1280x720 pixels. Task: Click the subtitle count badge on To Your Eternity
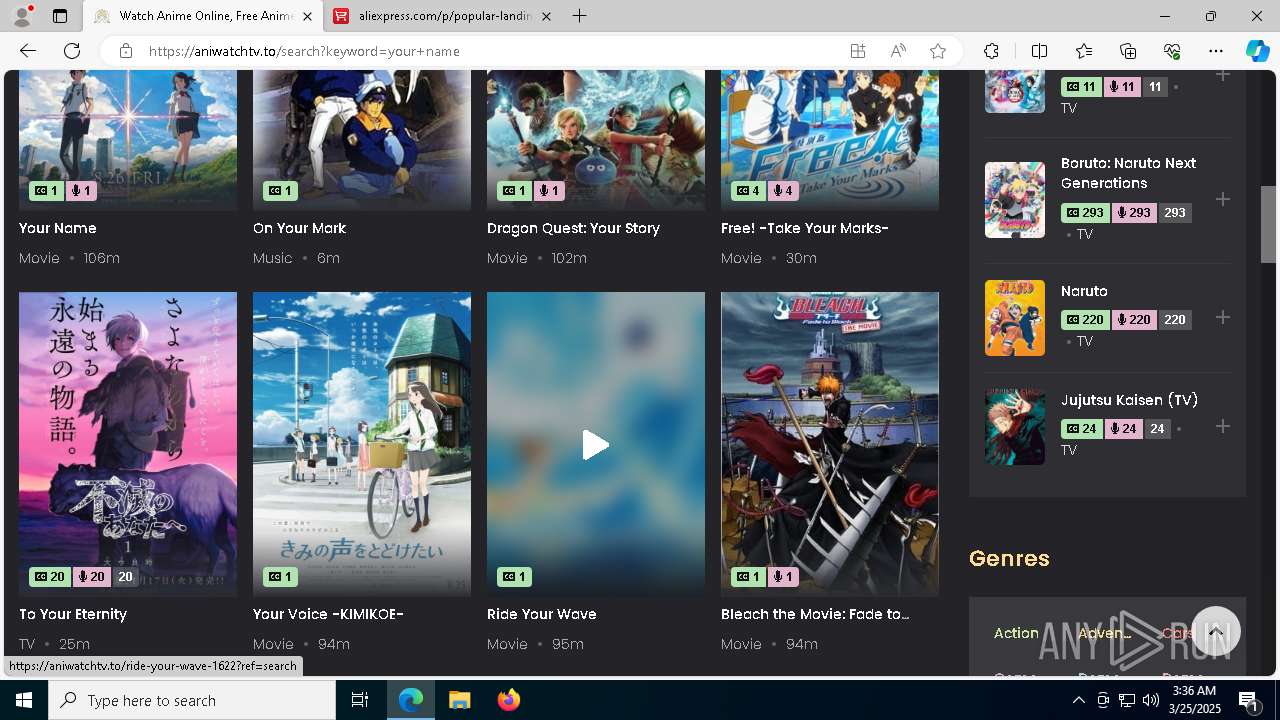pyautogui.click(x=50, y=576)
